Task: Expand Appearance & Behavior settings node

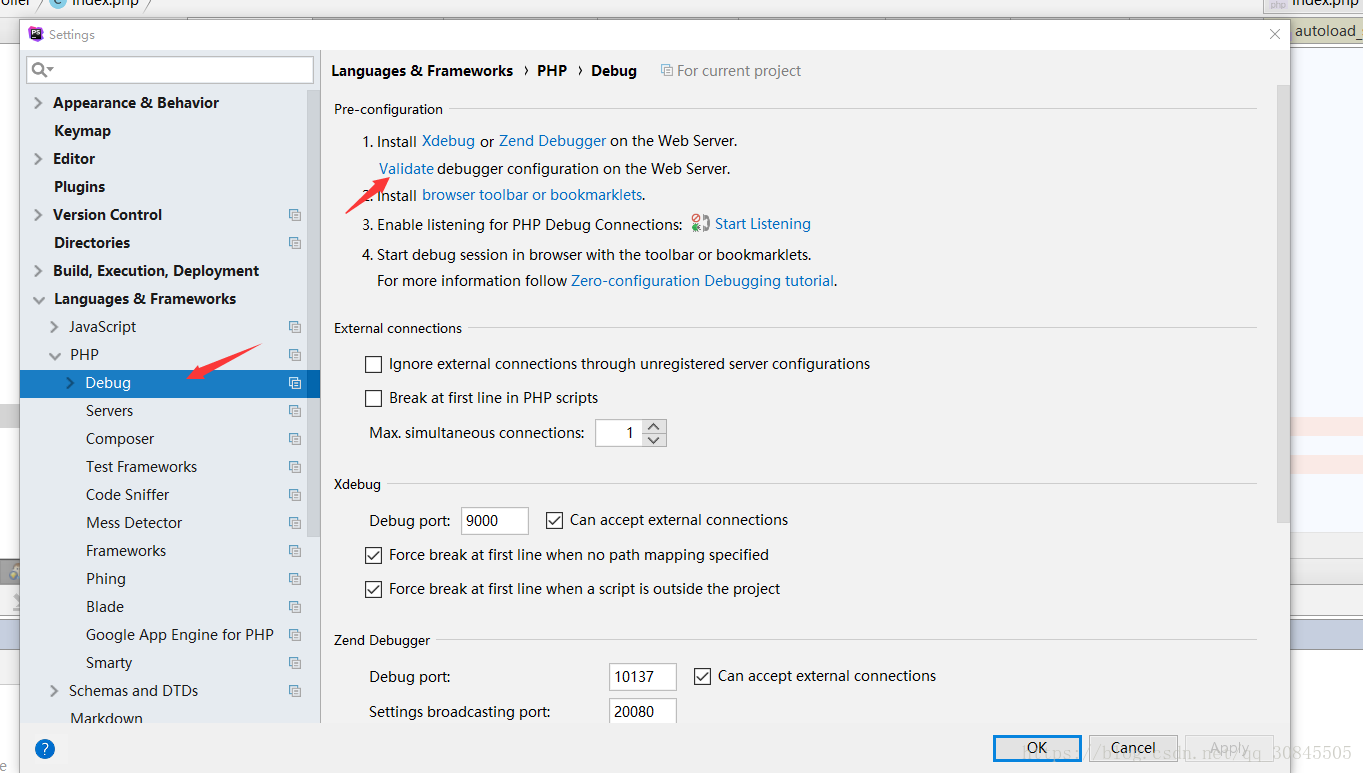Action: click(38, 103)
